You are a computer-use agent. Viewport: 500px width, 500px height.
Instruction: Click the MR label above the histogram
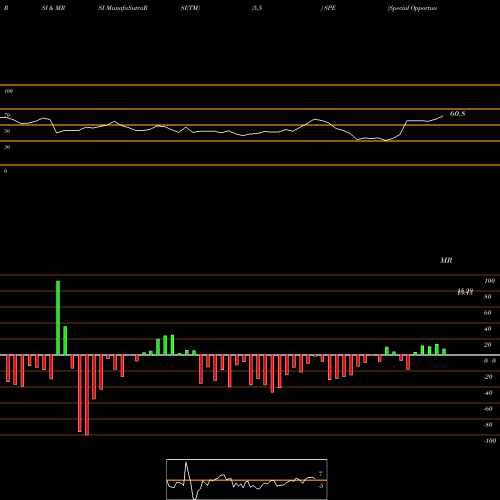tap(446, 260)
